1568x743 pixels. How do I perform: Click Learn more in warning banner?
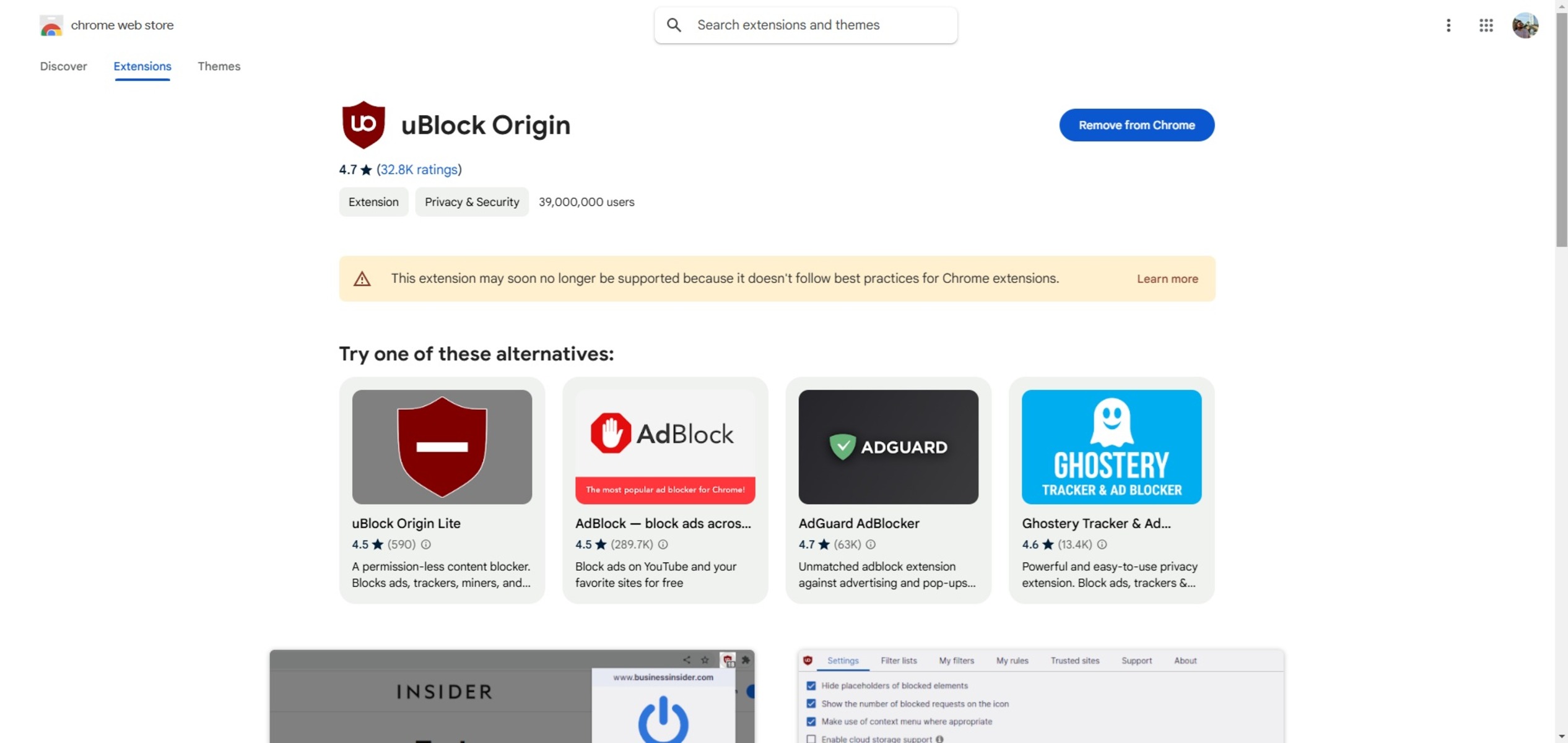(1167, 279)
